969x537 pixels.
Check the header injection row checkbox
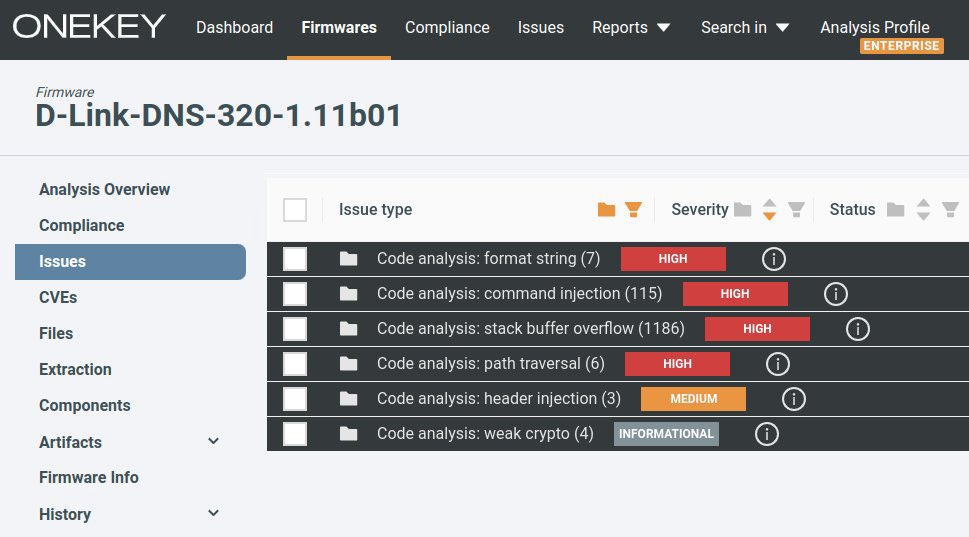pos(295,399)
